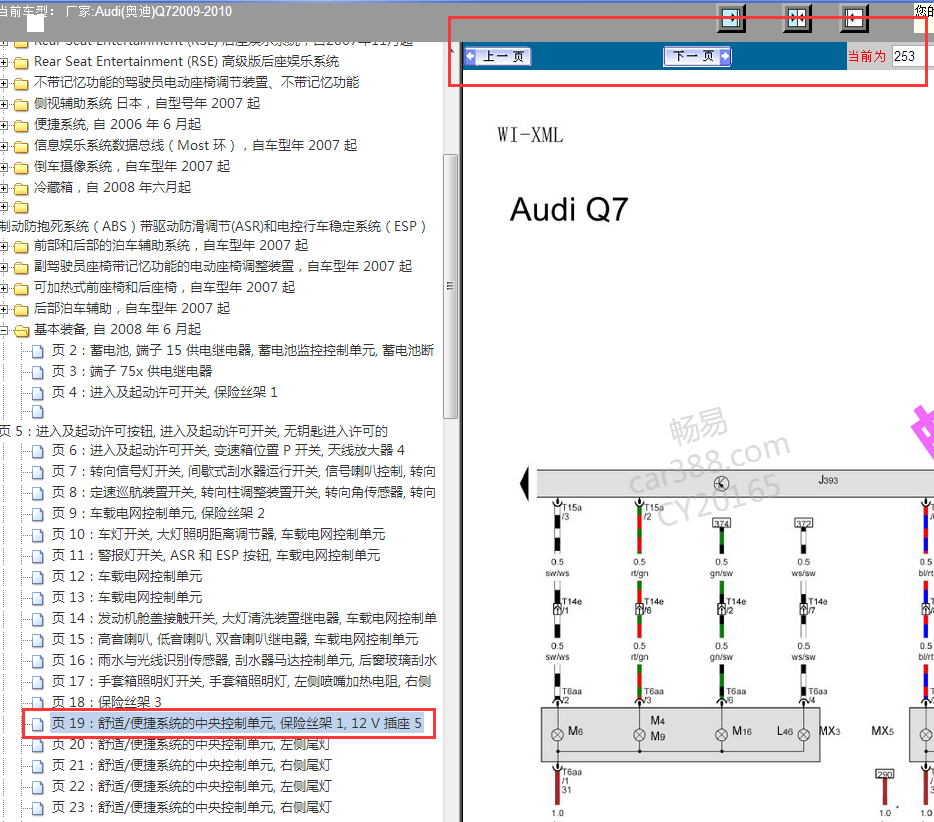Click the left arrow beside J393 bar
This screenshot has width=934, height=822.
click(525, 483)
